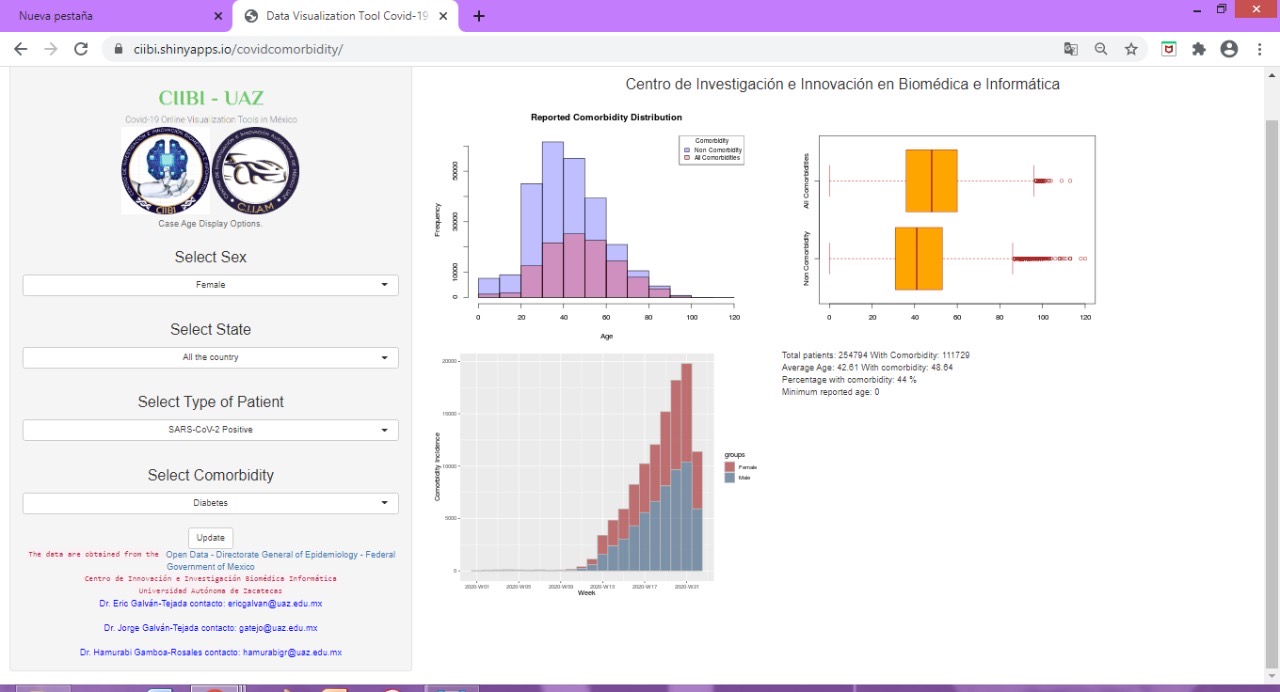
Task: Switch to the Nueva pestaña tab
Action: pyautogui.click(x=115, y=16)
